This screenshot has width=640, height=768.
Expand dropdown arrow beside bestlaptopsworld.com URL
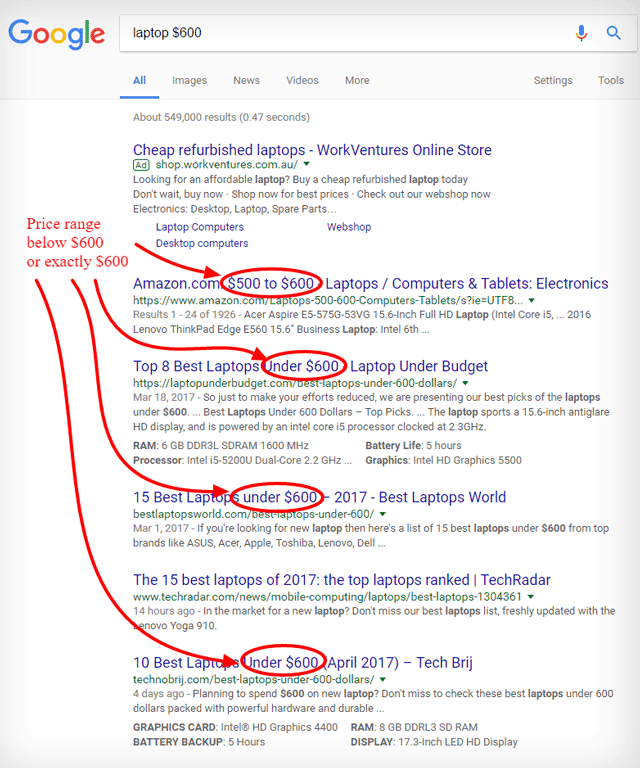pos(383,514)
